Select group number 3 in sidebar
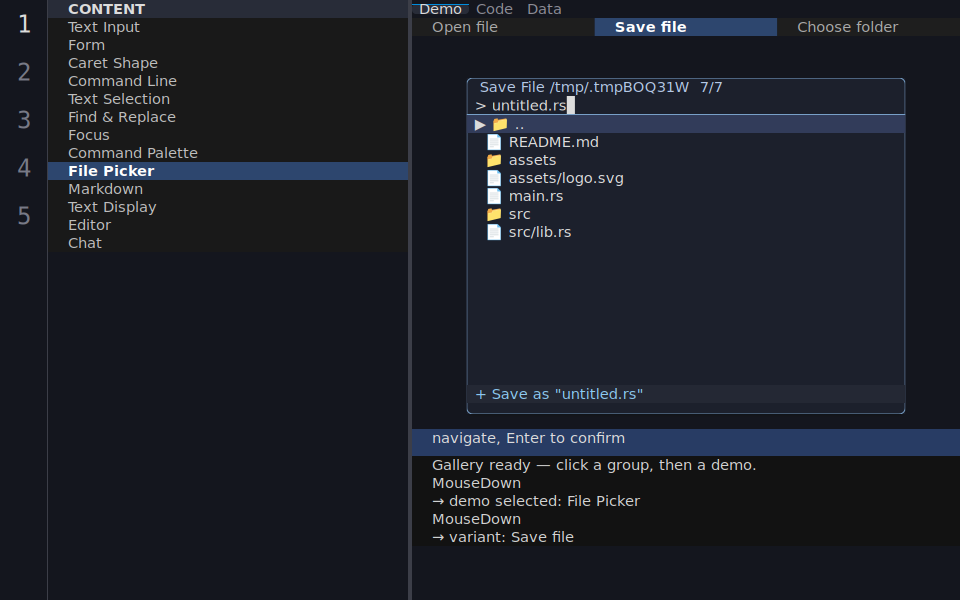 coord(24,120)
